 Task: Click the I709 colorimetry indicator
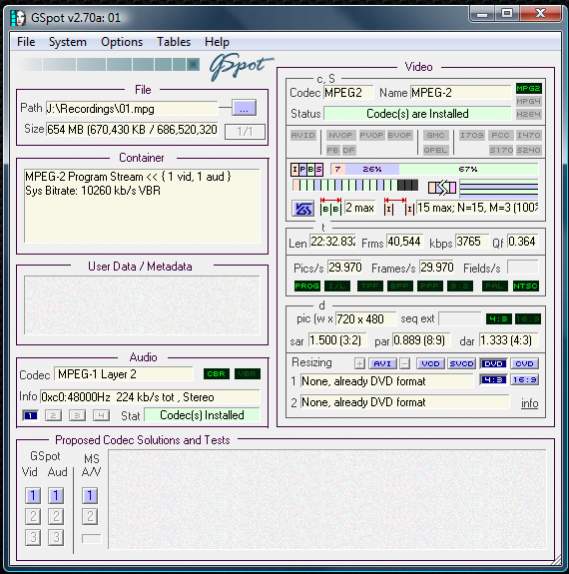click(x=472, y=135)
